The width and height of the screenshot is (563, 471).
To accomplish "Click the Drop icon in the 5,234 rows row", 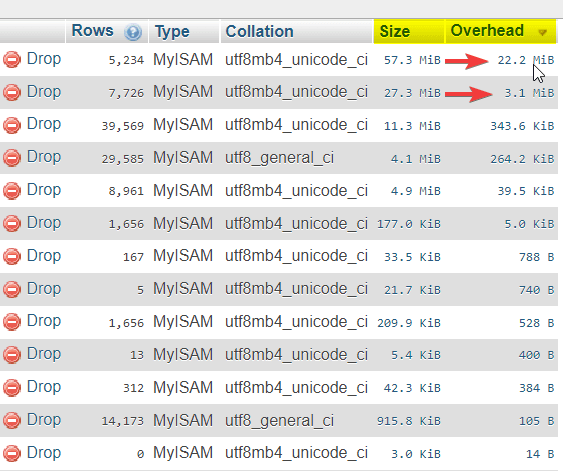I will click(12, 59).
